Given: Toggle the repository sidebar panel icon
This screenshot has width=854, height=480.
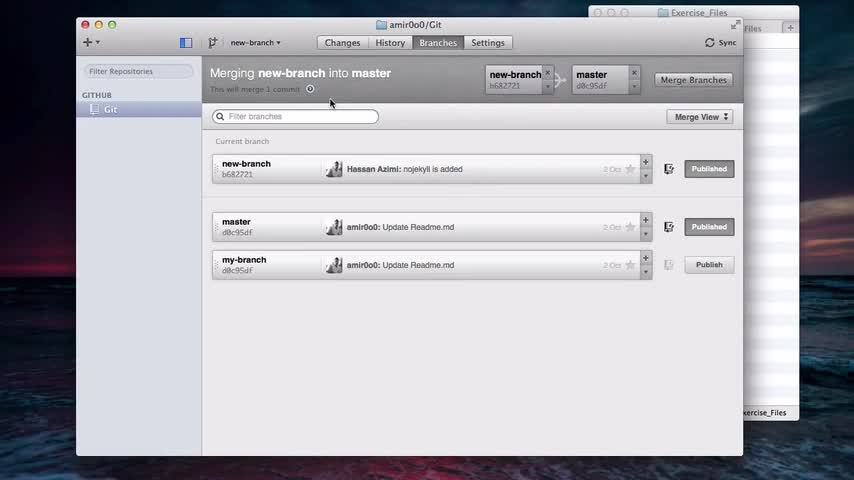Looking at the screenshot, I should pos(186,42).
